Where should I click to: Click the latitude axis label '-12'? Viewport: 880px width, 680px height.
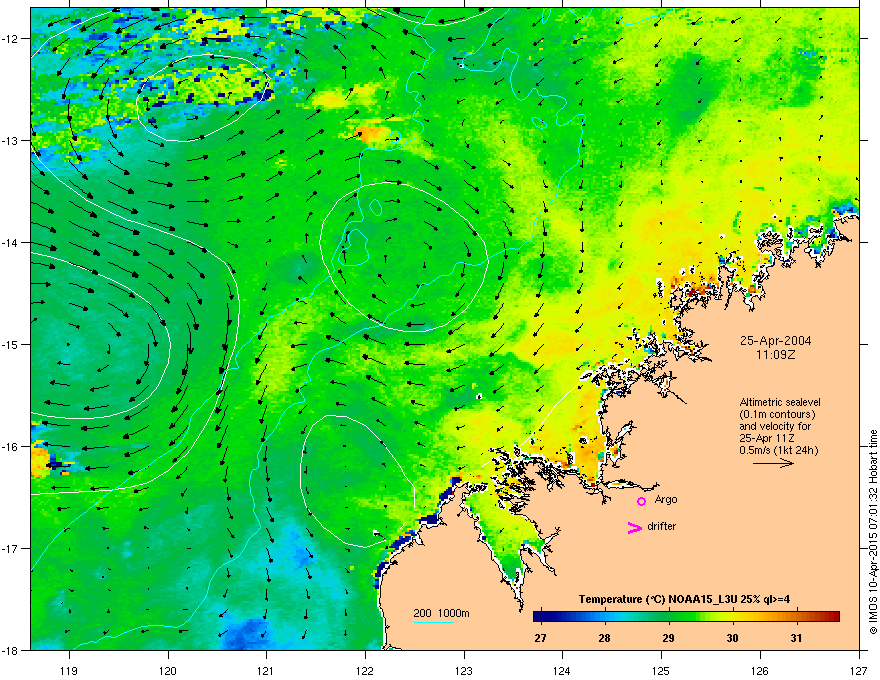point(11,39)
